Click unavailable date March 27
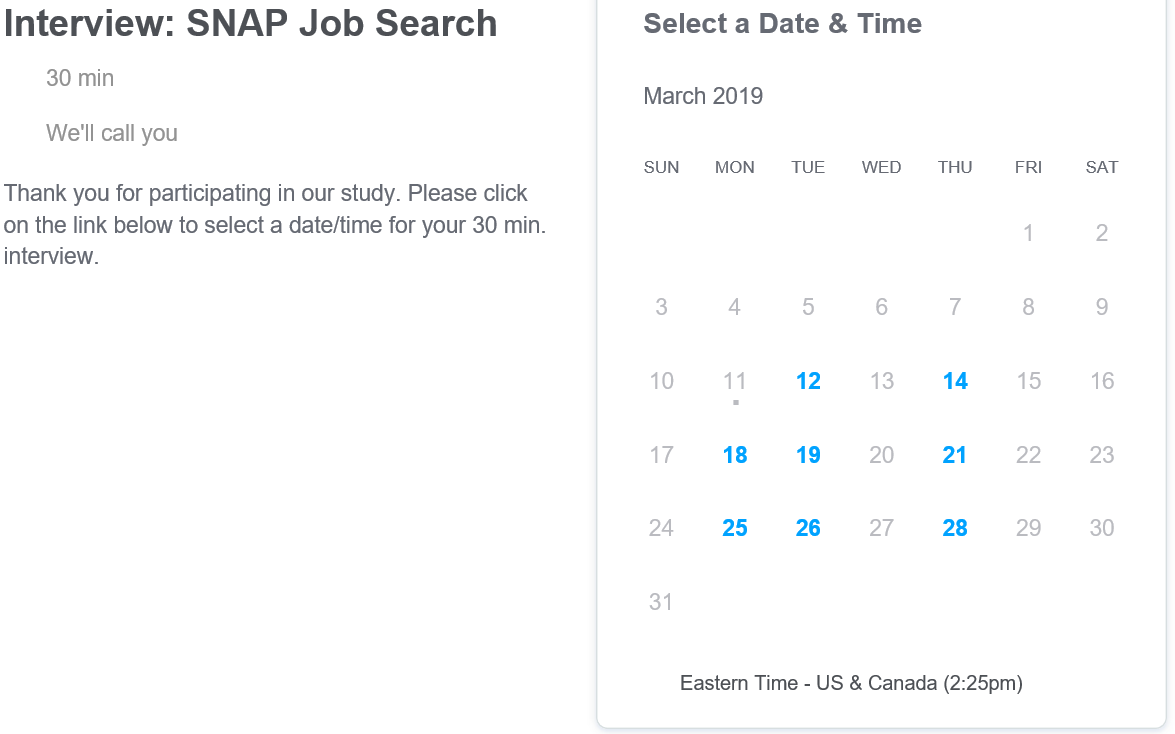The image size is (1175, 734). click(x=881, y=528)
